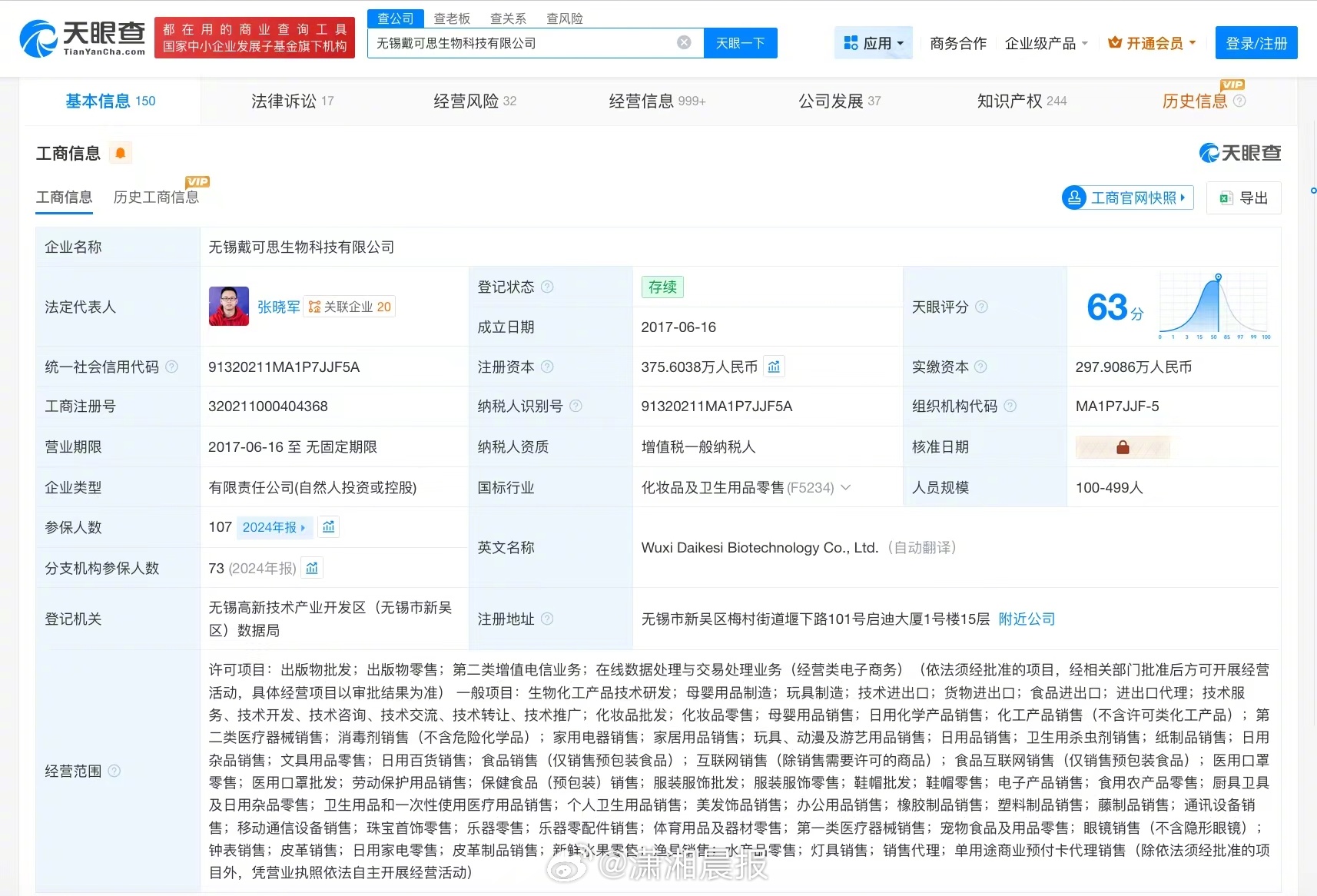
Task: Select the 查老板 search tab
Action: click(452, 18)
